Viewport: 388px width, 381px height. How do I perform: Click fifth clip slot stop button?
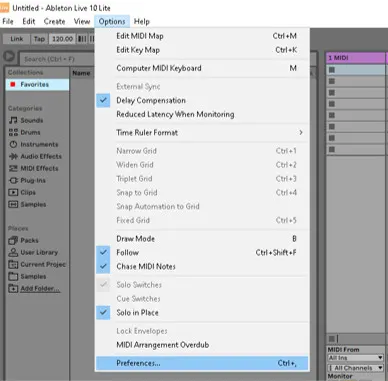[x=332, y=115]
